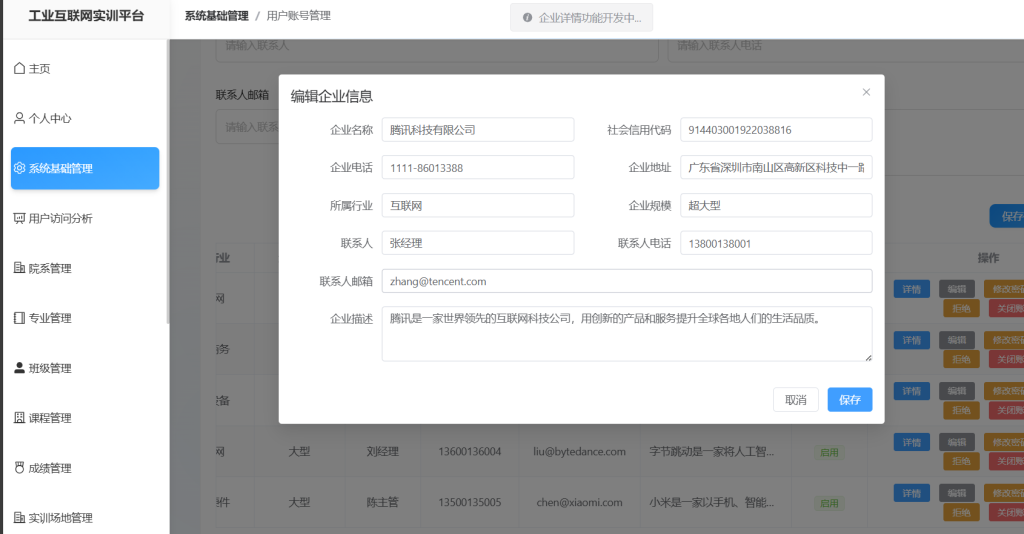Viewport: 1024px width, 534px height.
Task: Click the 取消 button in dialog
Action: click(796, 400)
